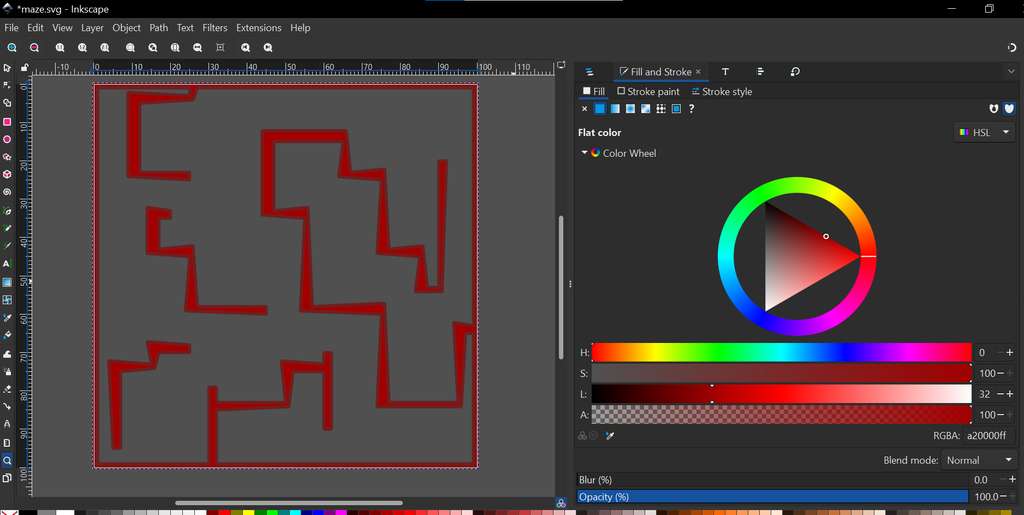
Task: Click the Opacity percent slider
Action: click(773, 497)
